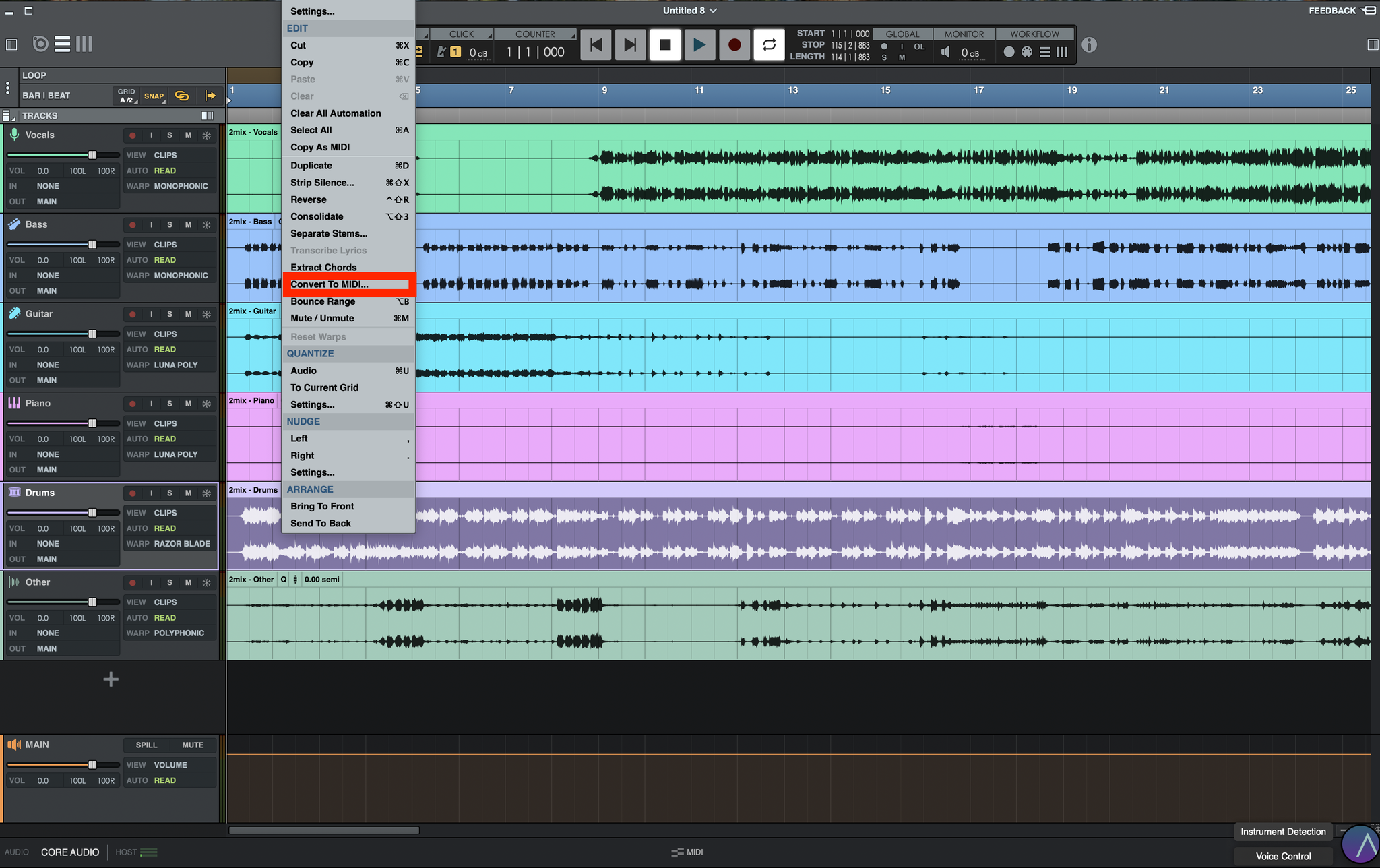Click SPILL on the MAIN track
The image size is (1380, 868).
[x=146, y=745]
